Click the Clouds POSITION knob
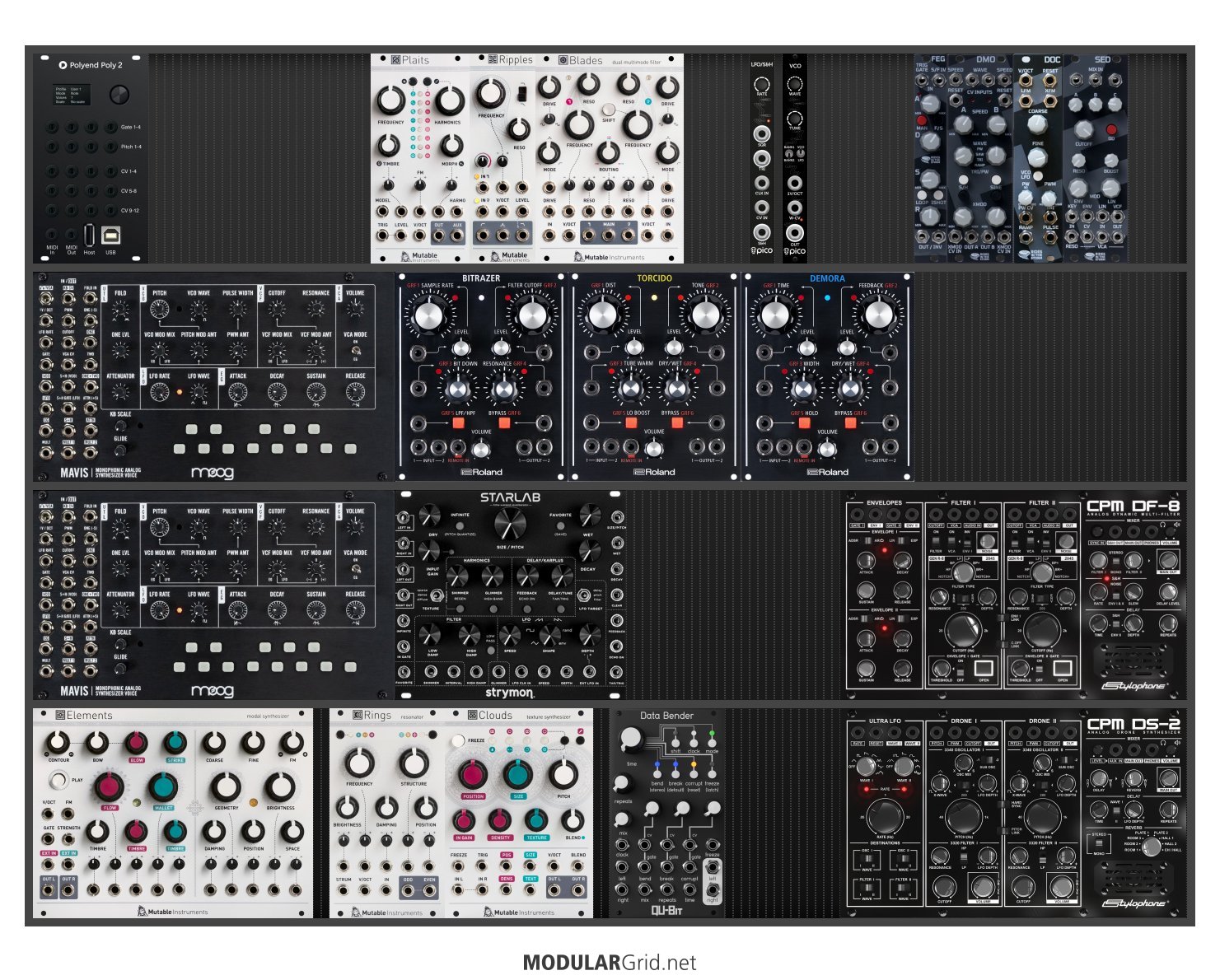Viewport: 1220px width, 980px height. pos(473,775)
